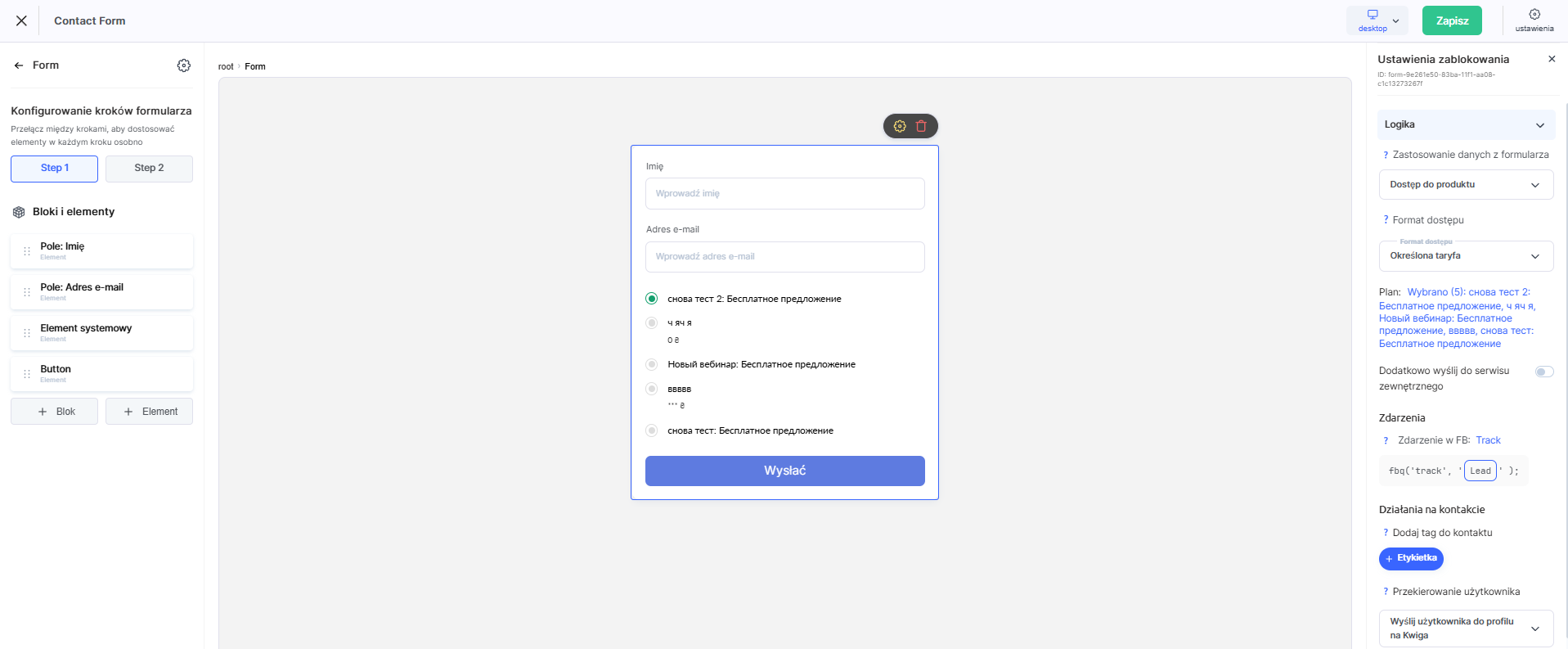Click help icon beside Format dostępu

(x=1386, y=220)
